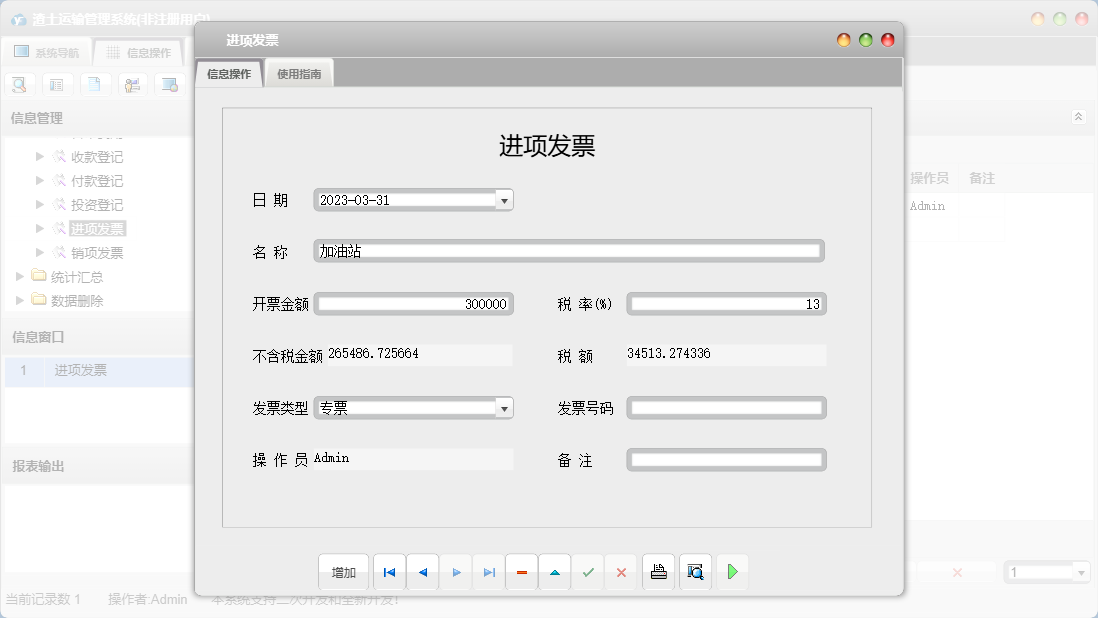Open print preview with the magnifier-printer icon
The width and height of the screenshot is (1098, 618).
[695, 571]
